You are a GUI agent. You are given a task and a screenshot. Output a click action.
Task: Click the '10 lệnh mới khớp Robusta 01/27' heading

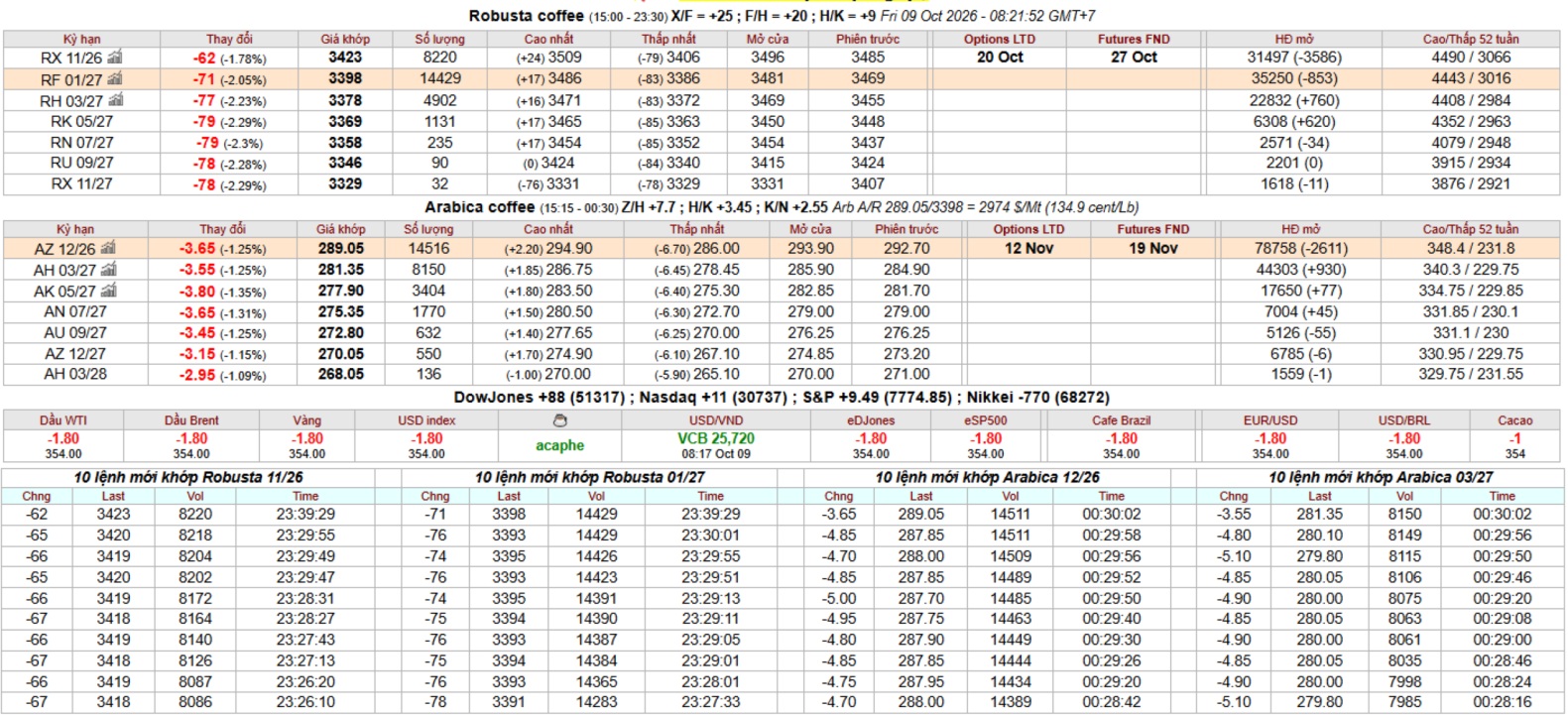pyautogui.click(x=589, y=477)
